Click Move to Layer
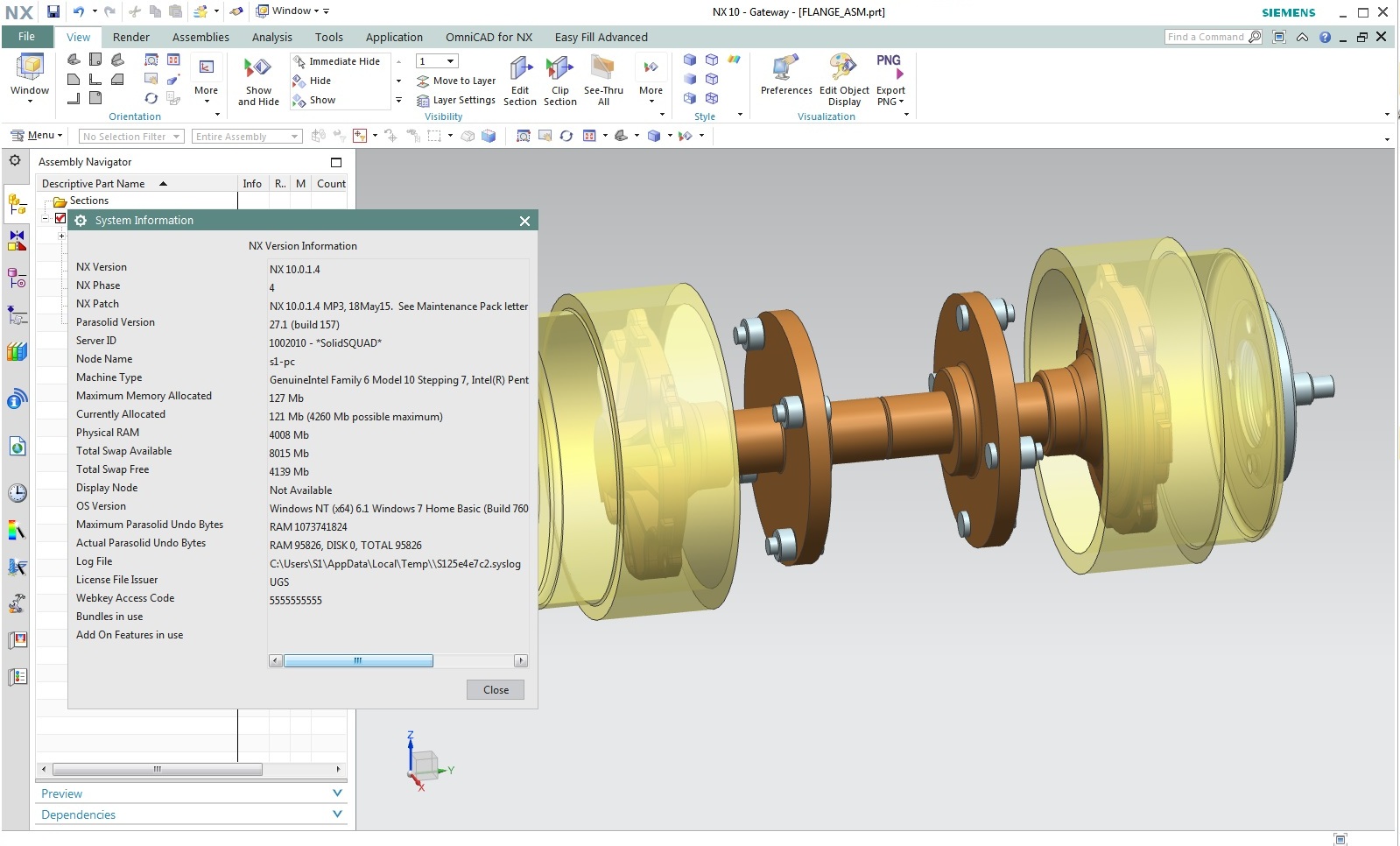This screenshot has width=1400, height=846. tap(456, 81)
